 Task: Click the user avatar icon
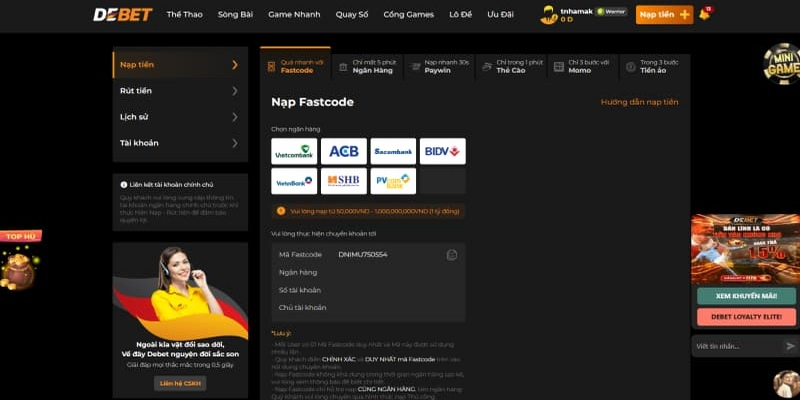(548, 15)
